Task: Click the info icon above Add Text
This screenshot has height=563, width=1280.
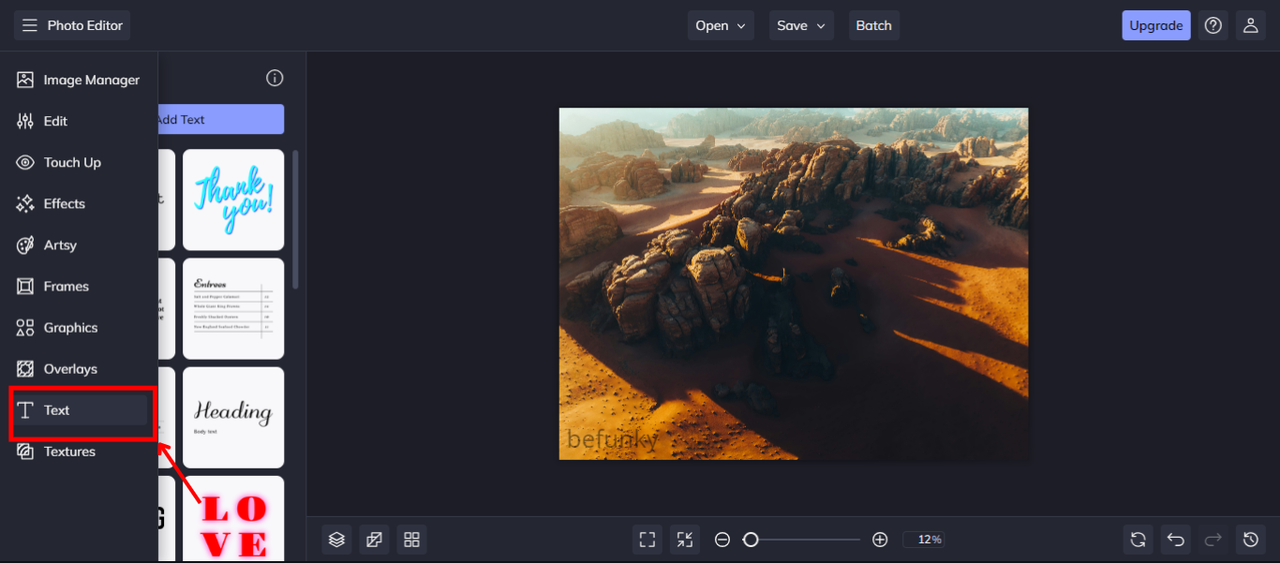Action: [x=274, y=78]
